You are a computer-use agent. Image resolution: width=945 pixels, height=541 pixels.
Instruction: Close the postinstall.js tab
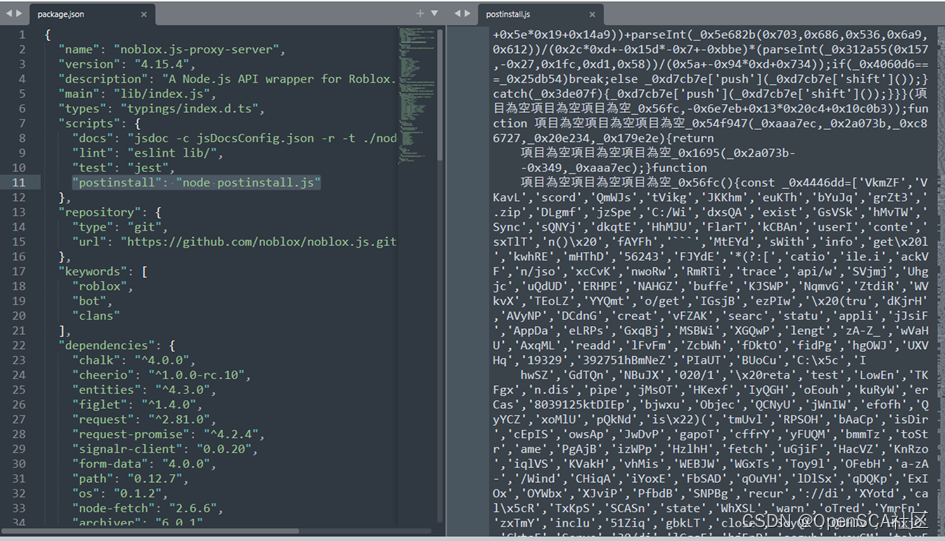pos(592,14)
